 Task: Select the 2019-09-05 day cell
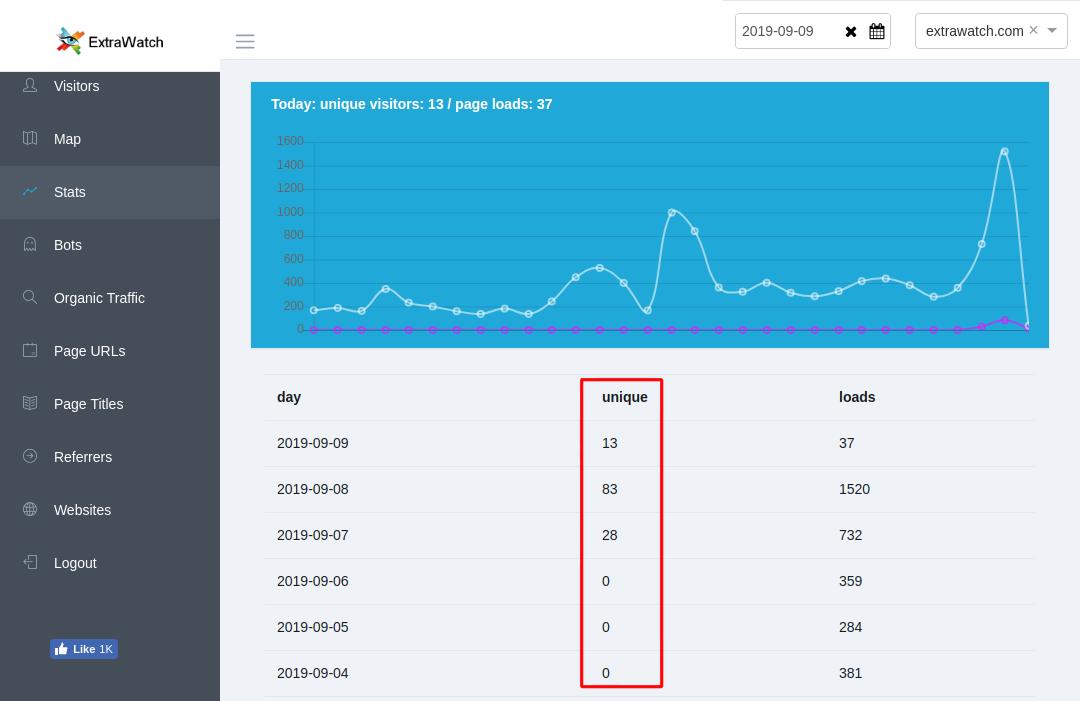[313, 628]
